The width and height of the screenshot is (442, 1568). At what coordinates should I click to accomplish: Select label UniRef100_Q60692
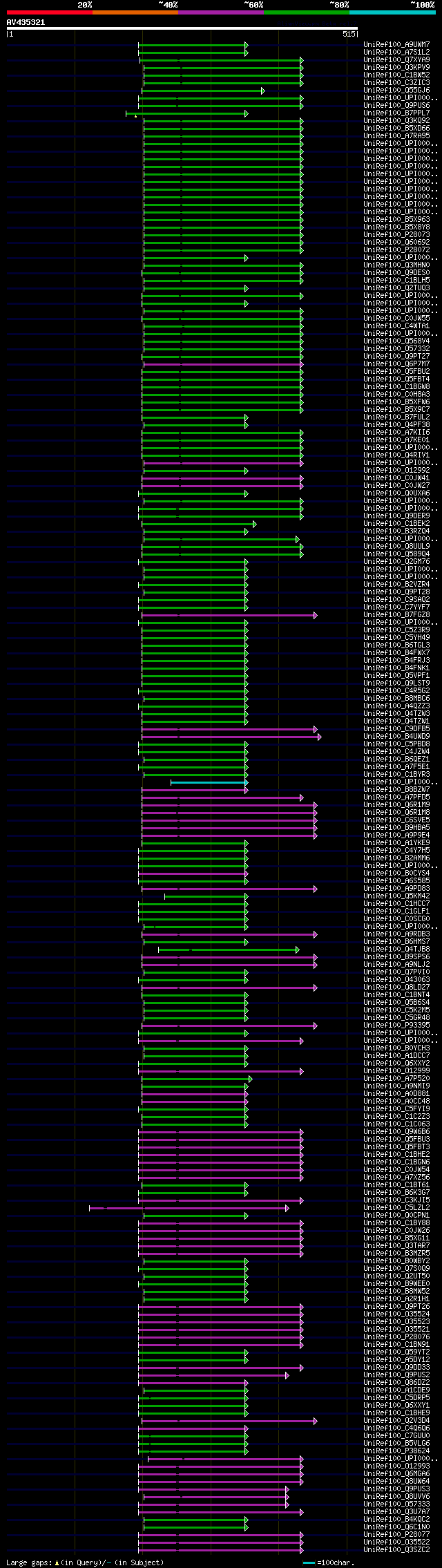pos(396,243)
